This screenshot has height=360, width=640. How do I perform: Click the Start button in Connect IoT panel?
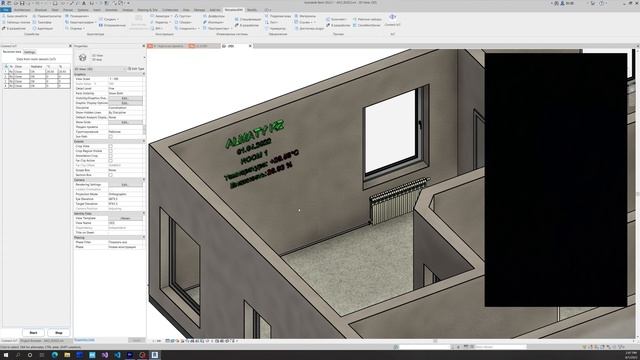click(x=33, y=333)
